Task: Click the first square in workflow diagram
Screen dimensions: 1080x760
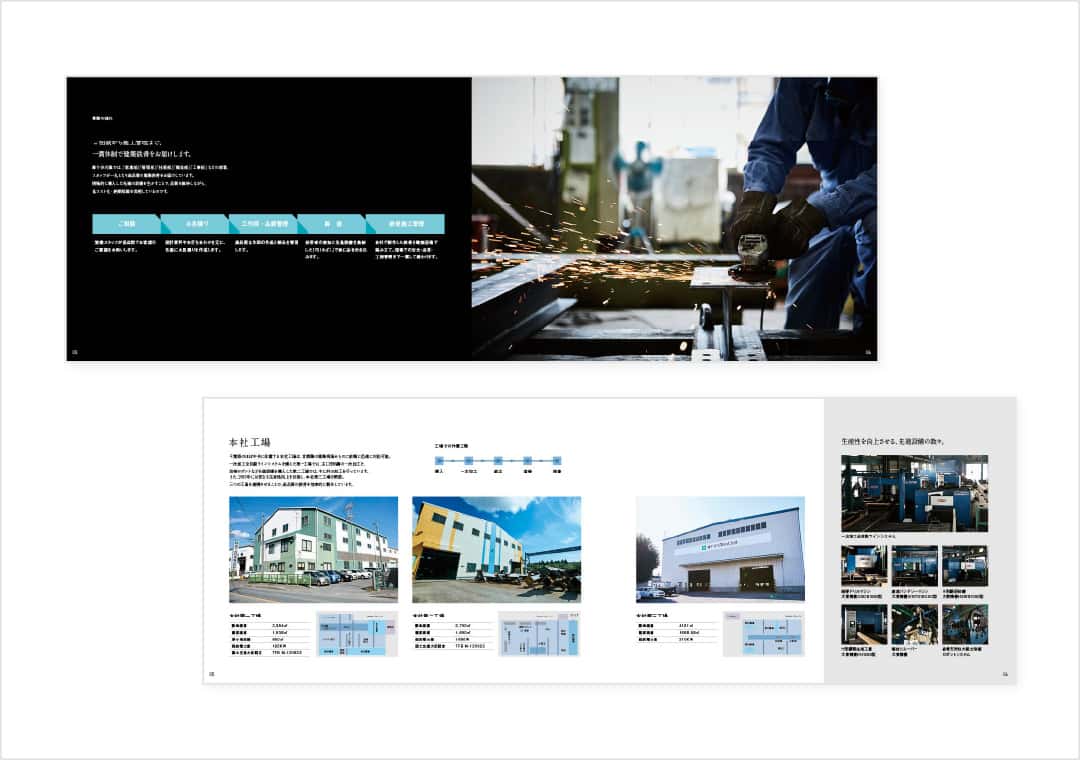Action: click(439, 461)
